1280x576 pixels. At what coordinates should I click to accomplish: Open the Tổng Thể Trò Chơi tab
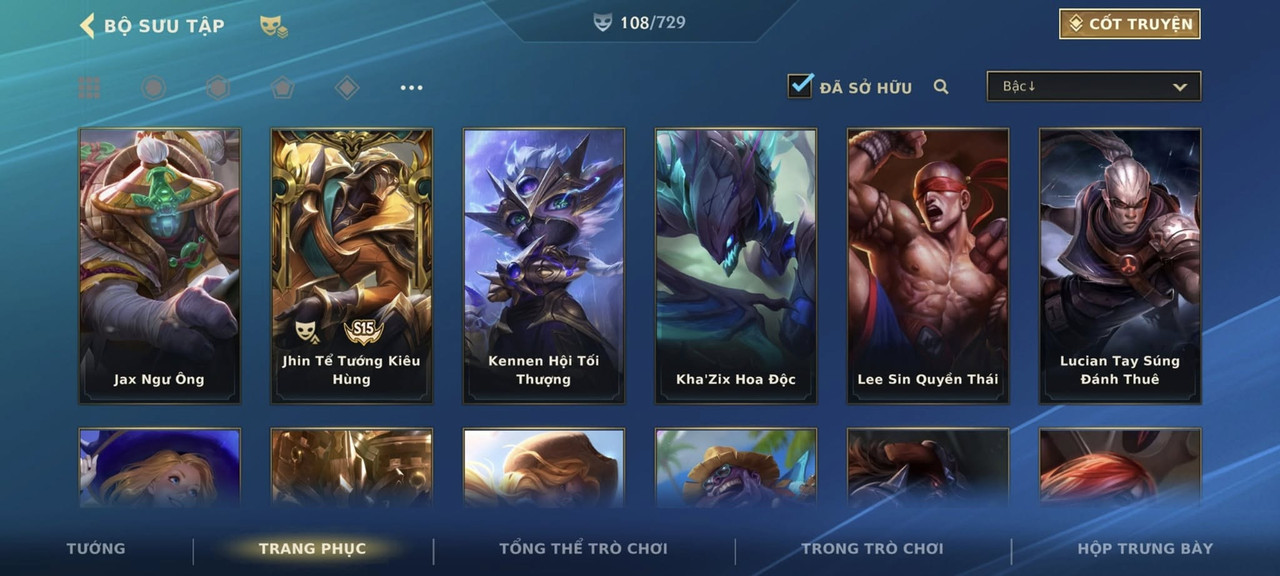tap(583, 548)
